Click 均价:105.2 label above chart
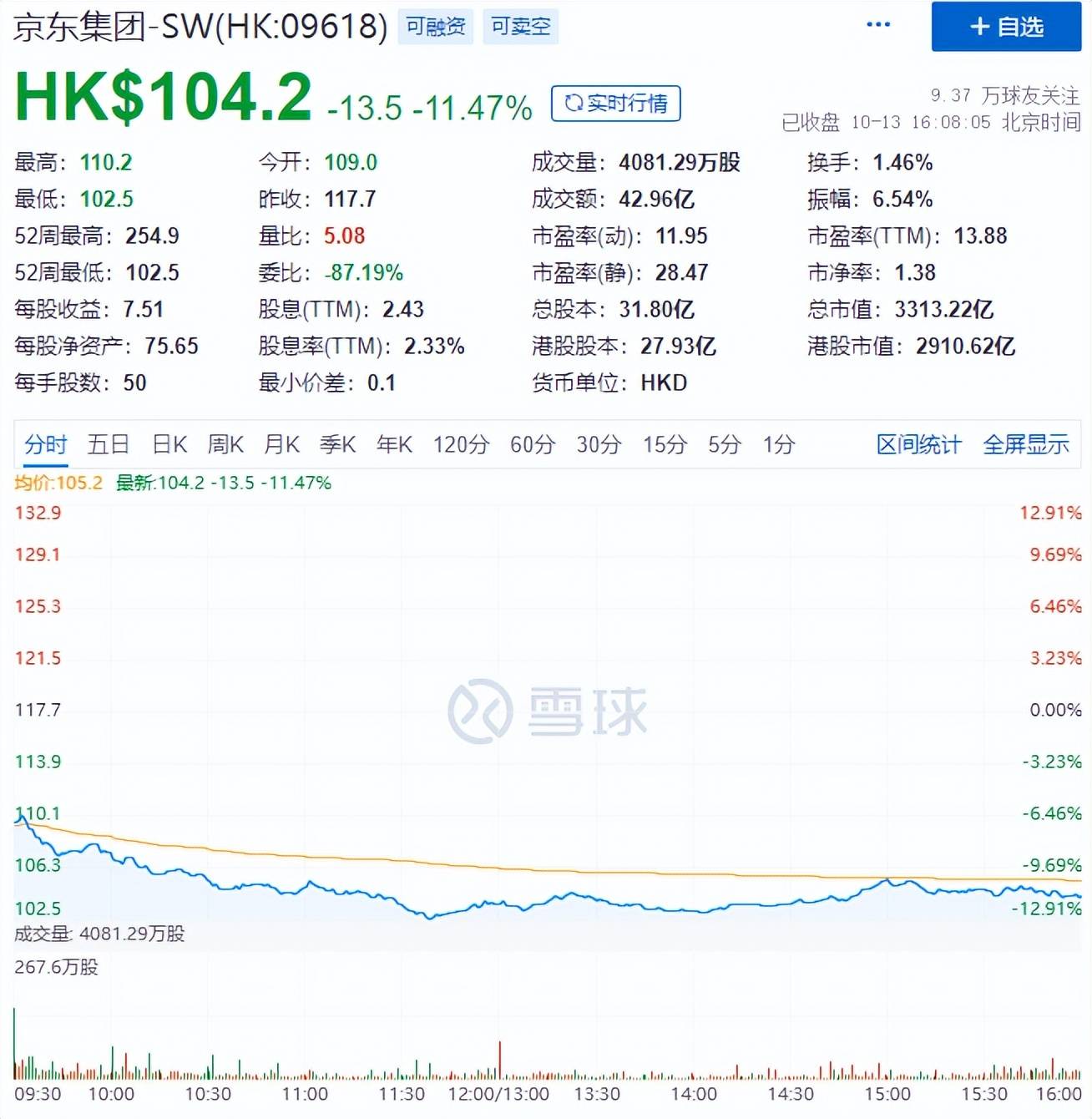This screenshot has width=1092, height=1119. click(58, 483)
